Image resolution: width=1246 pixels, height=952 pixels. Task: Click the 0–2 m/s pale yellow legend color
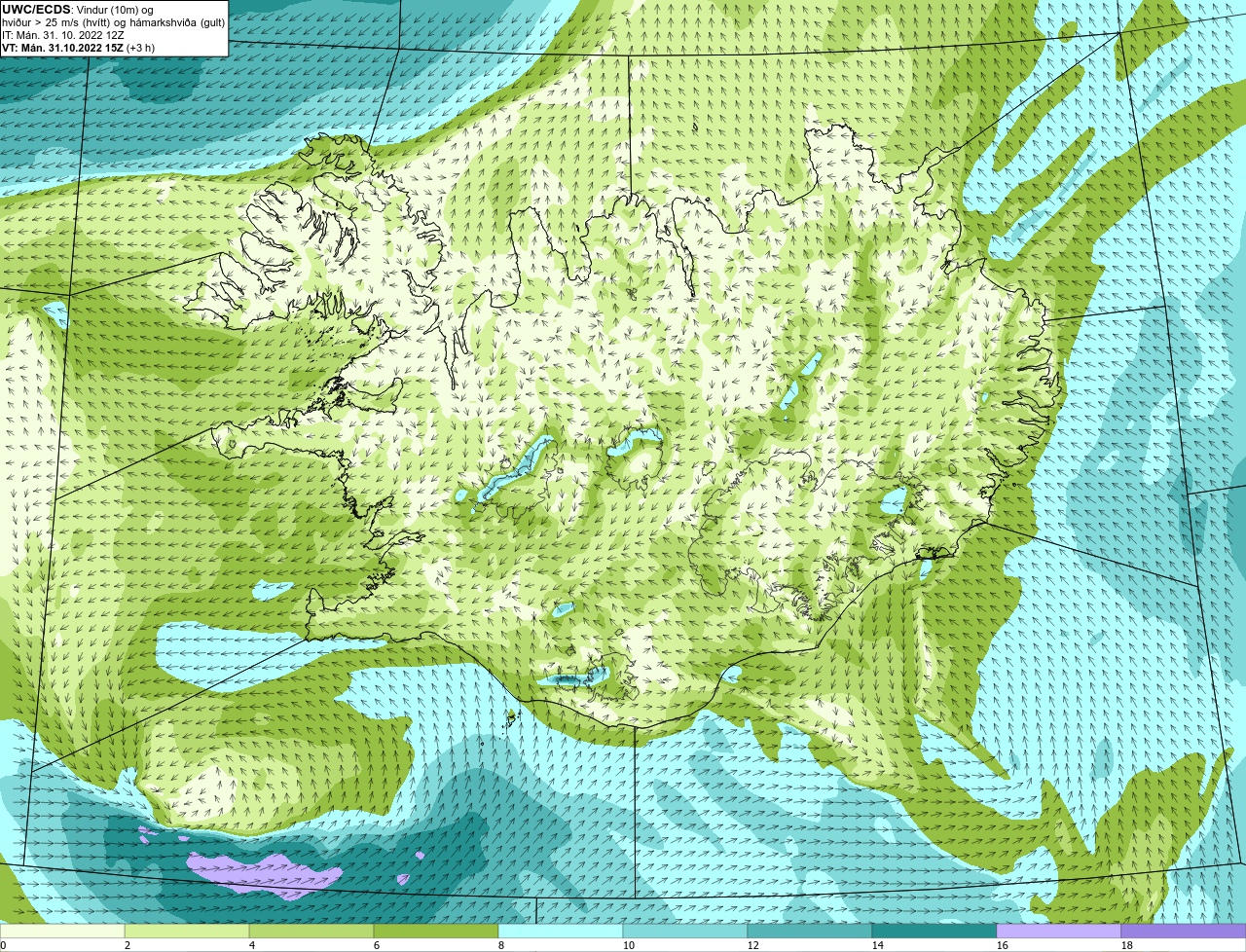[62, 931]
